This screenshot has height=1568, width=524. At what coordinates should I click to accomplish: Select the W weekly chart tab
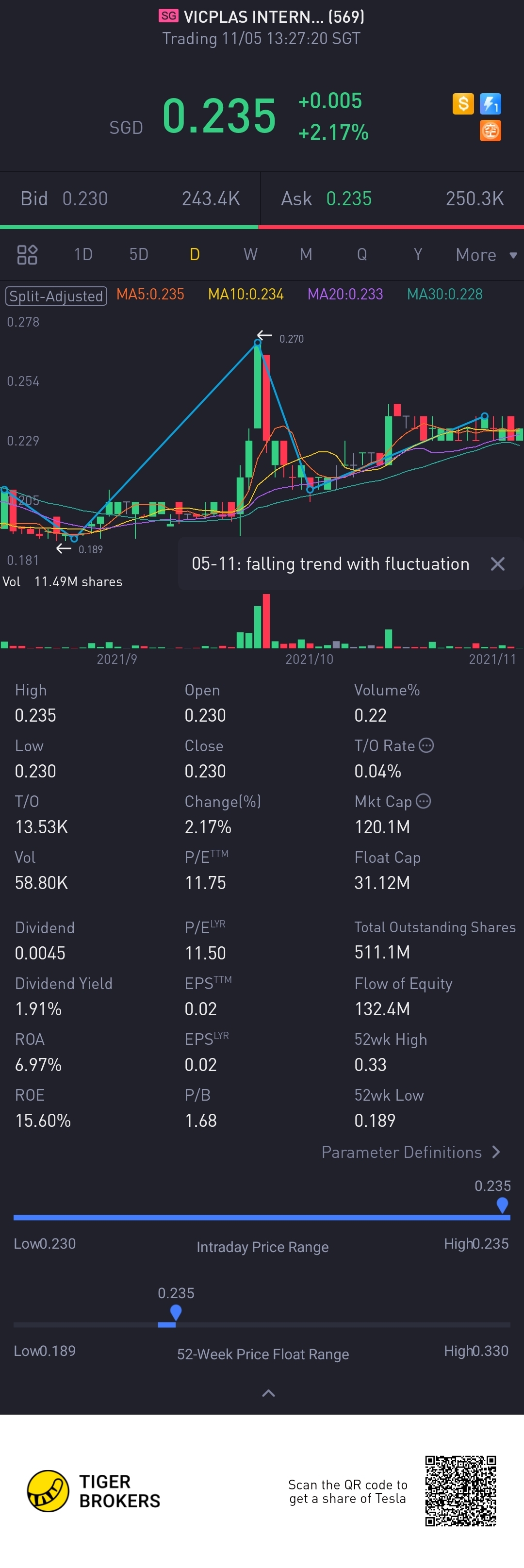250,254
